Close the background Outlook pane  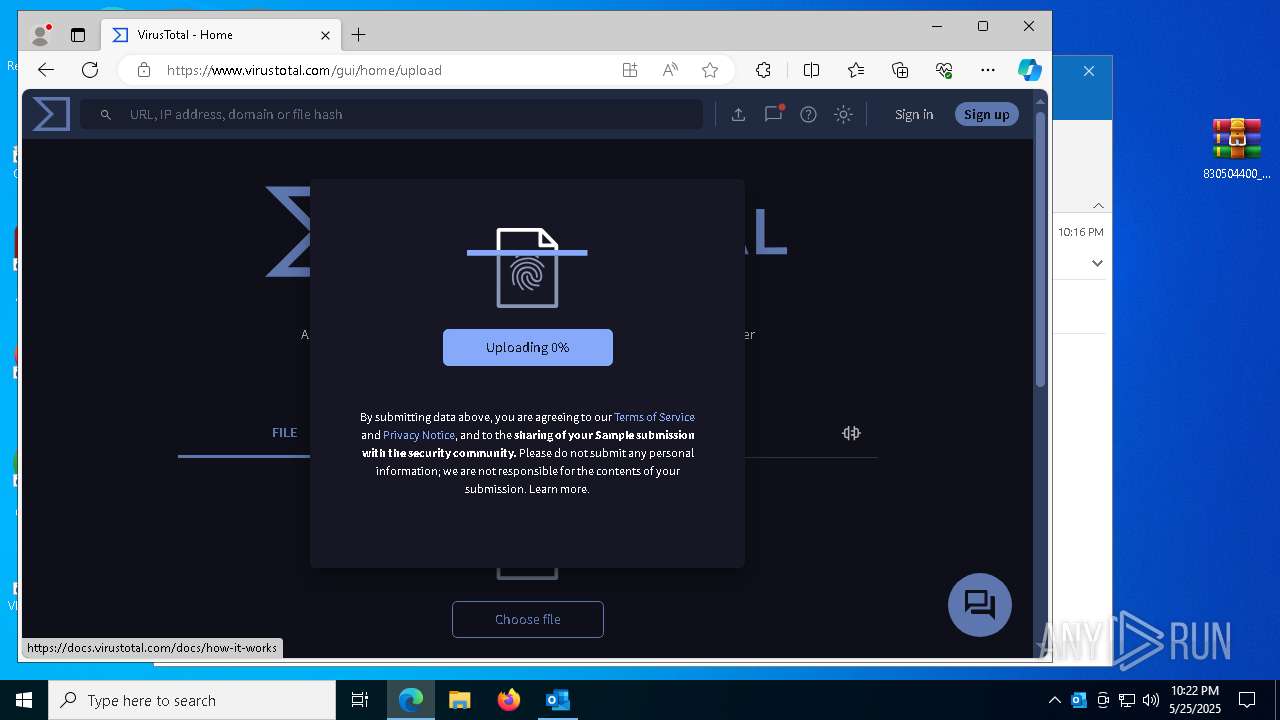[1089, 71]
